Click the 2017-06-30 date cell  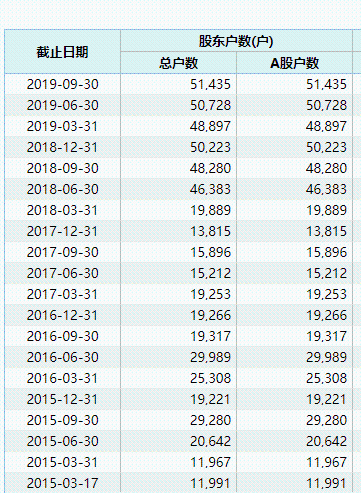click(62, 273)
